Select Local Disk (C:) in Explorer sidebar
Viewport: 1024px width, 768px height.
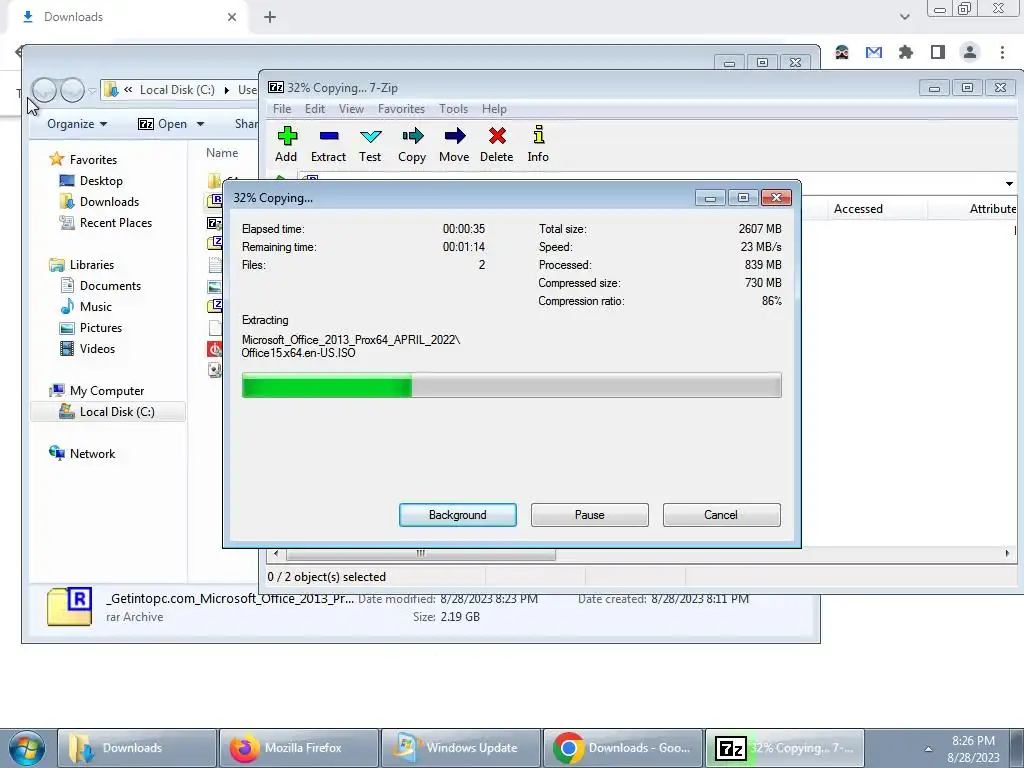pyautogui.click(x=108, y=412)
